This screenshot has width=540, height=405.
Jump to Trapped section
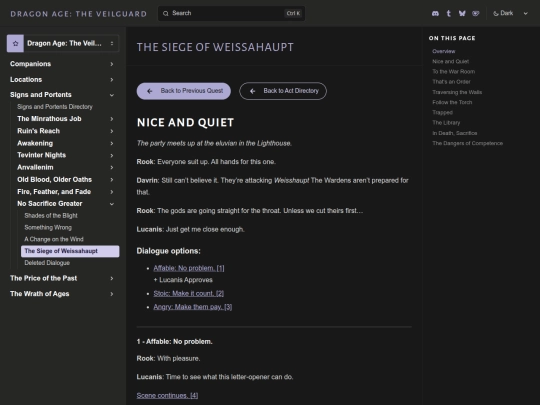click(x=443, y=113)
